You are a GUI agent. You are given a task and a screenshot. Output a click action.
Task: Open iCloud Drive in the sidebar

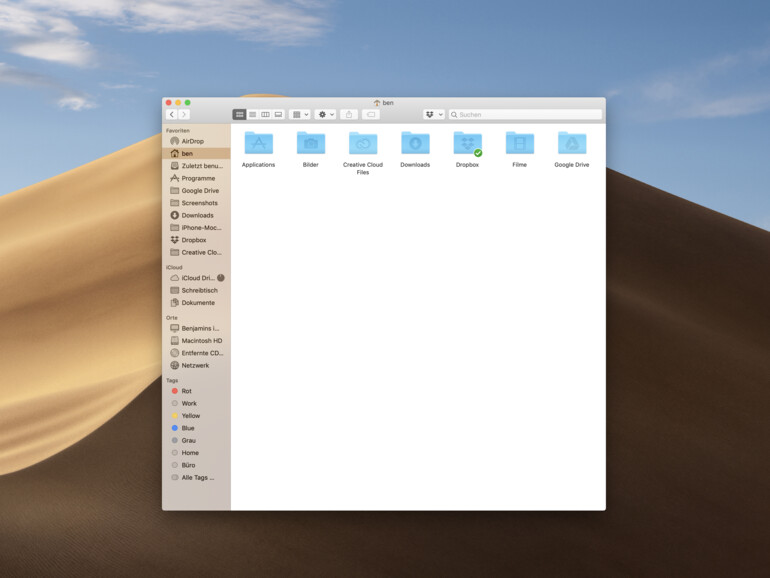[196, 278]
